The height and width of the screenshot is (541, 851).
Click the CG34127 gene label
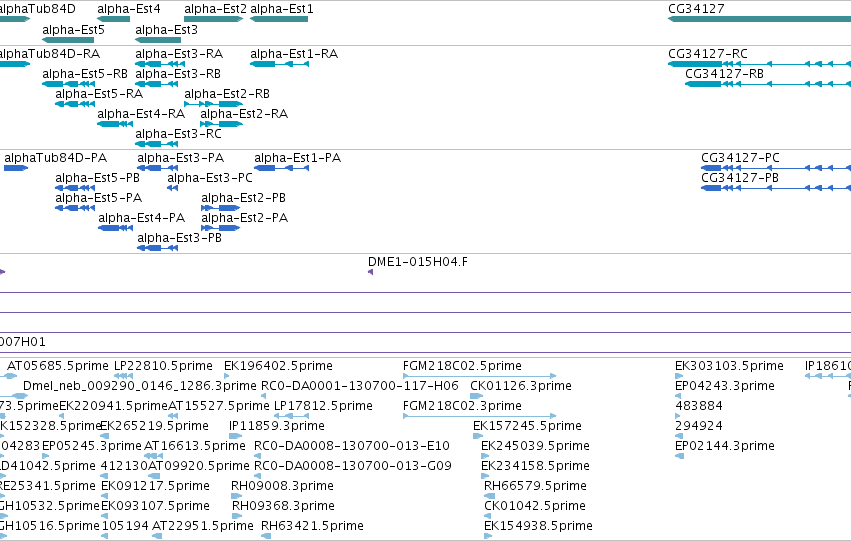click(696, 9)
